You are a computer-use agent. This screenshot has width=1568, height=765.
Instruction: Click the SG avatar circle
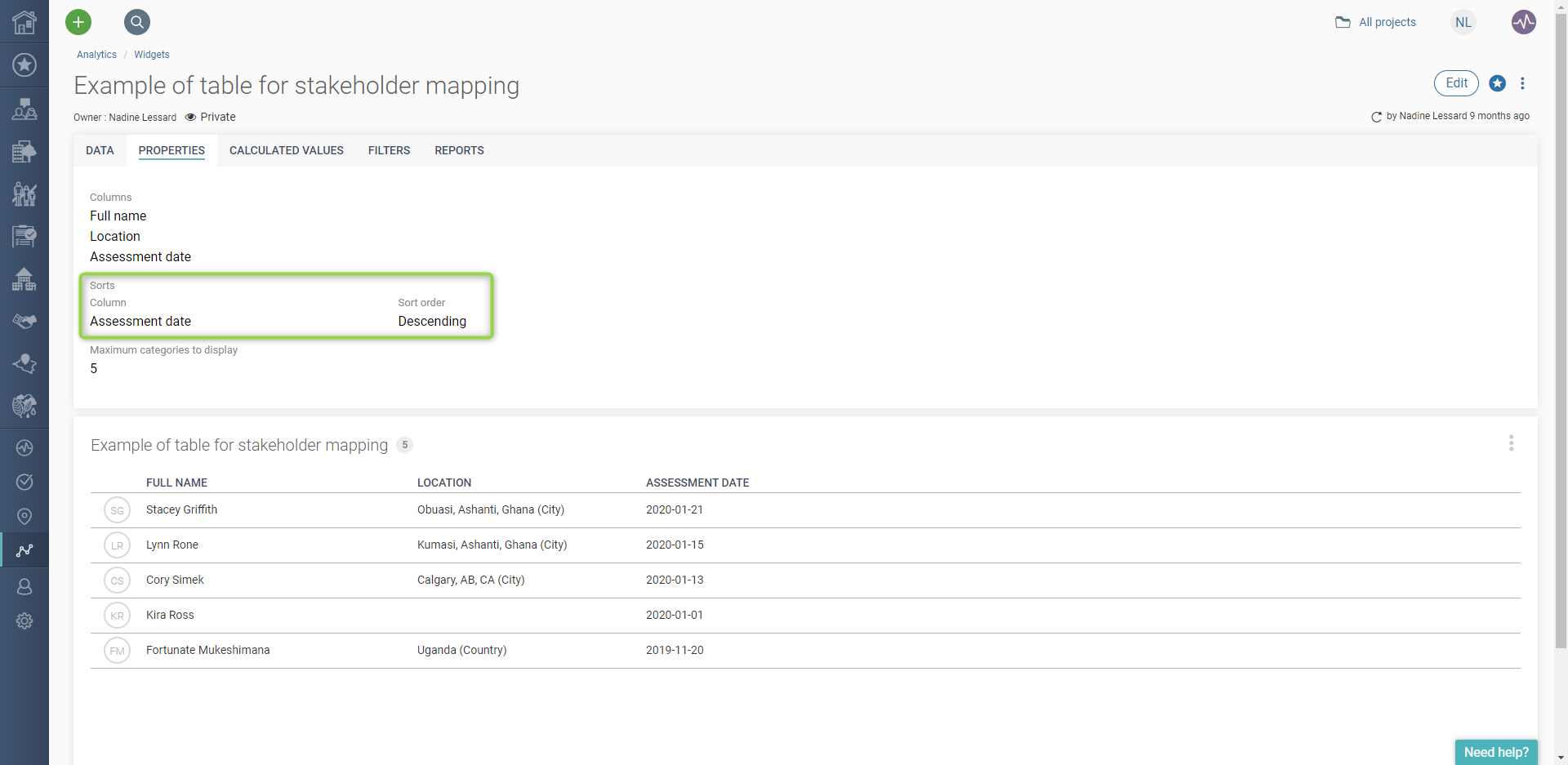coord(118,510)
